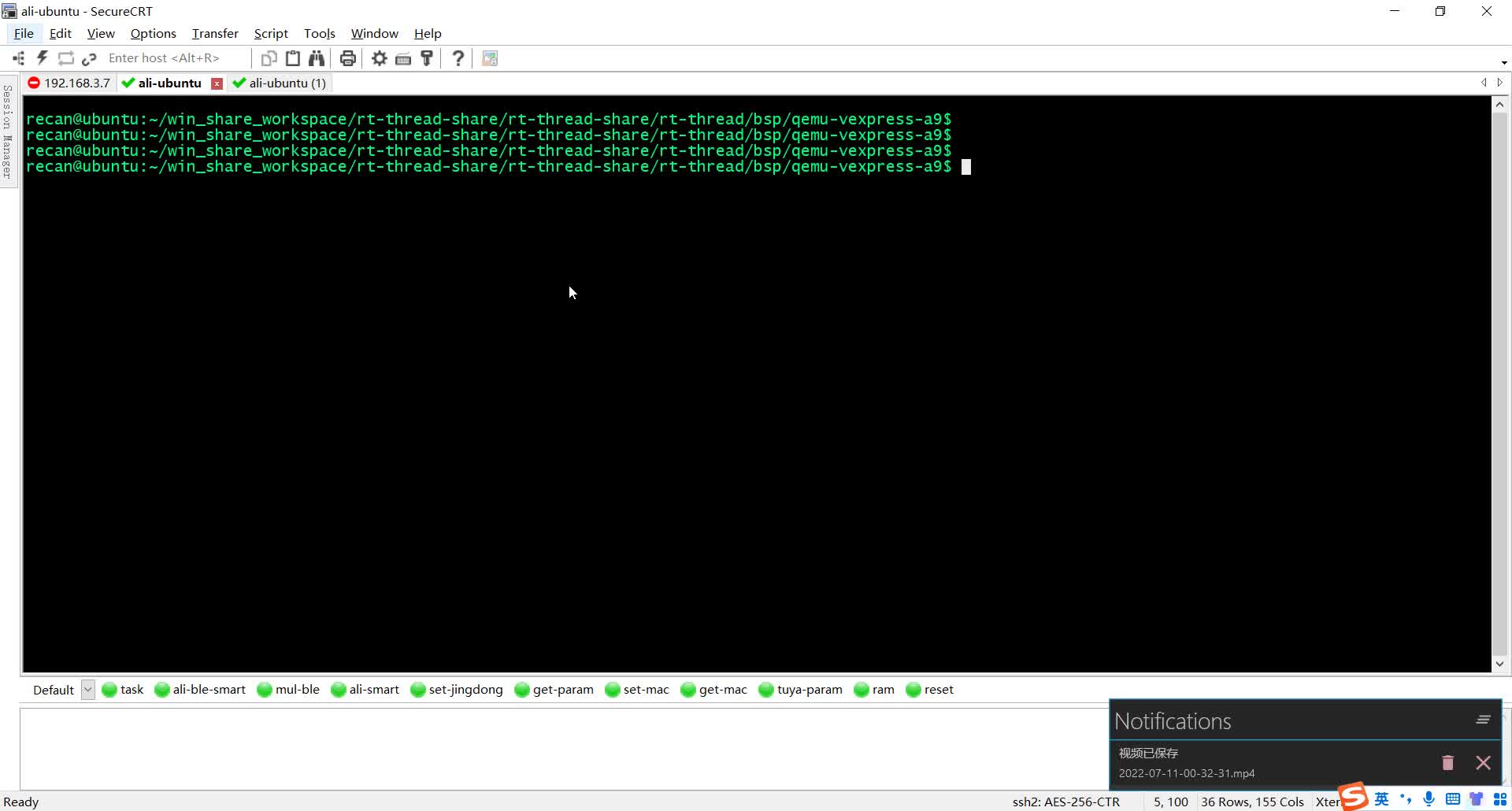Open the Sogou toolbox grid icon
This screenshot has width=1512, height=811.
(x=1500, y=800)
